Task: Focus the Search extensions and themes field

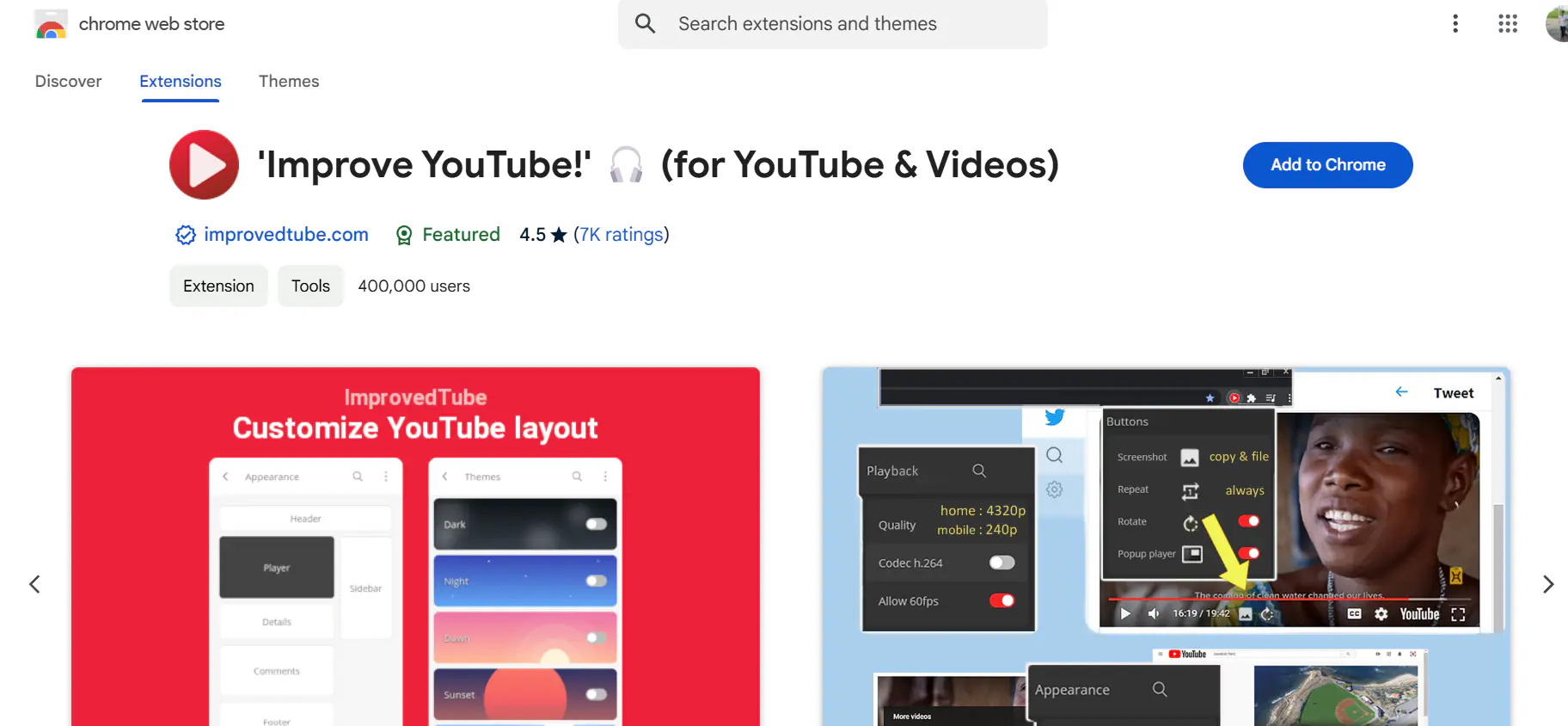Action: (832, 24)
